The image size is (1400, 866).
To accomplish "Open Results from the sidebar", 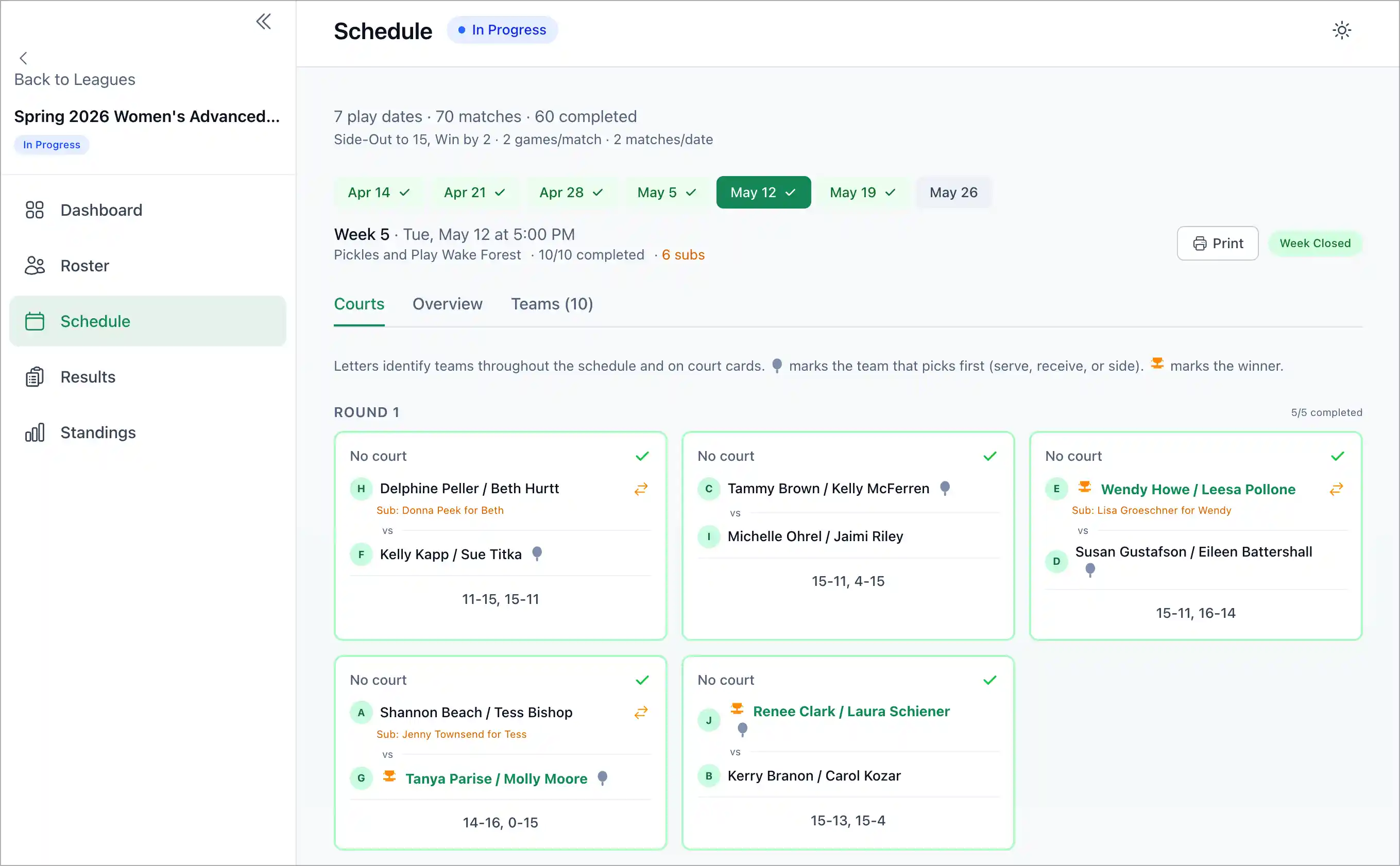I will [x=148, y=376].
